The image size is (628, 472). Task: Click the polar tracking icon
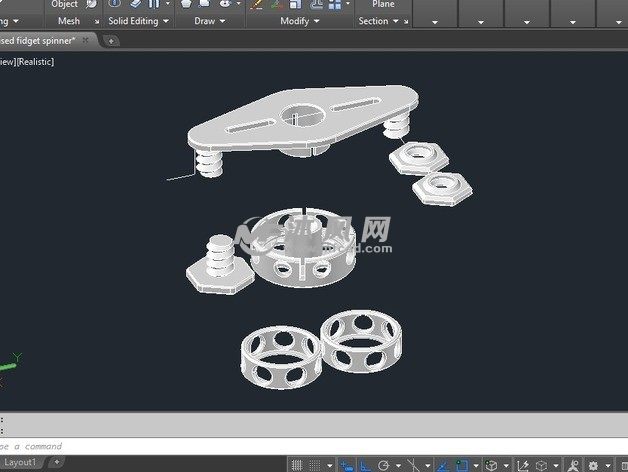point(385,465)
